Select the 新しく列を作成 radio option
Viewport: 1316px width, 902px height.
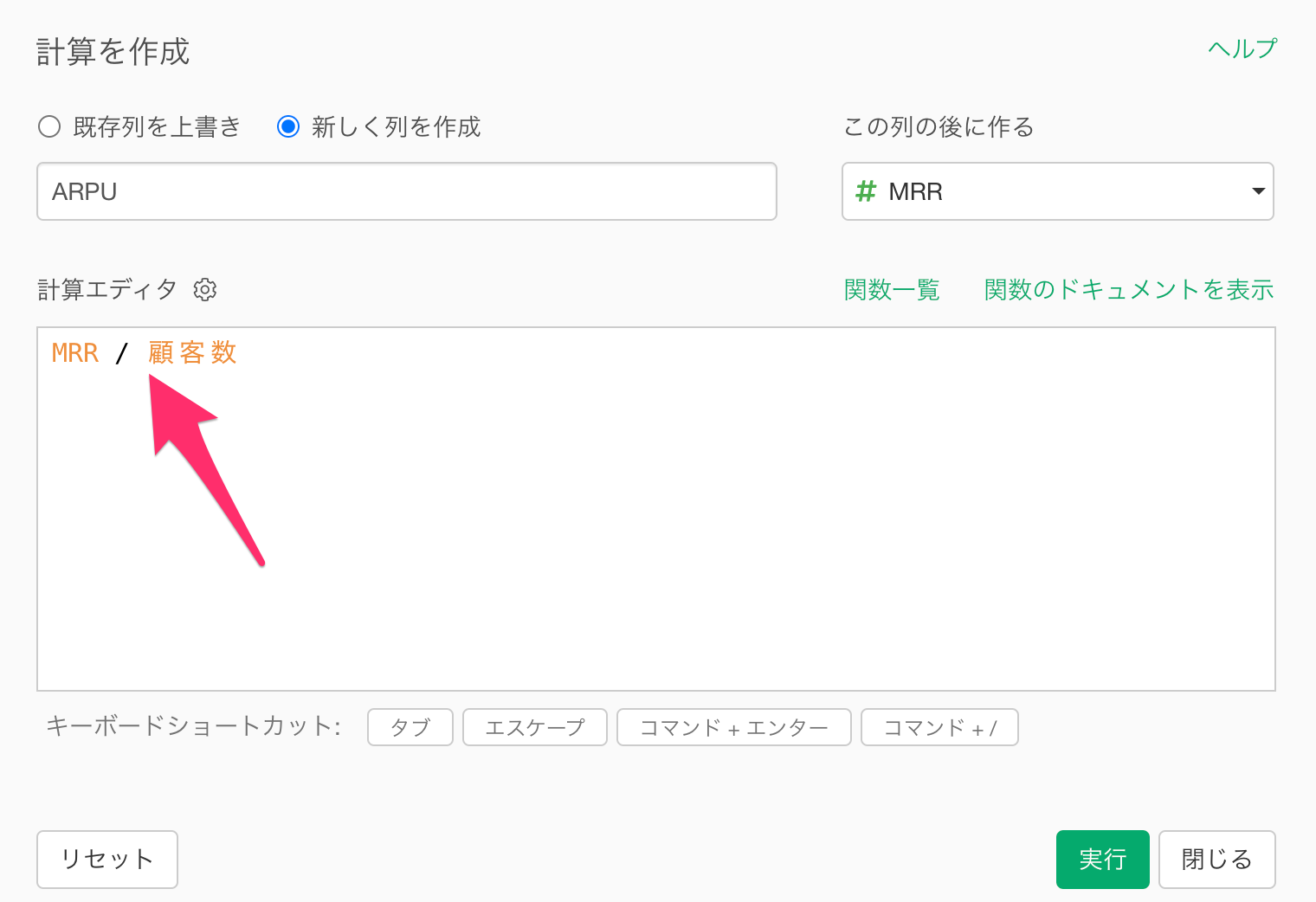click(288, 127)
